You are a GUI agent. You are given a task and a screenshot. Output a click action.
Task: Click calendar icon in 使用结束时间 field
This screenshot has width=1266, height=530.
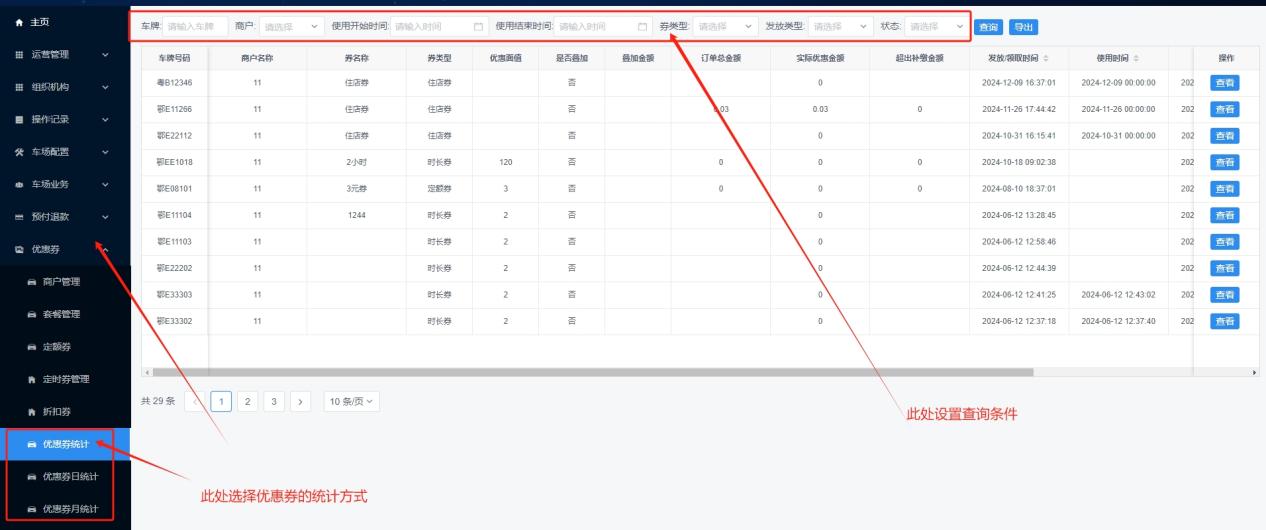pyautogui.click(x=642, y=26)
